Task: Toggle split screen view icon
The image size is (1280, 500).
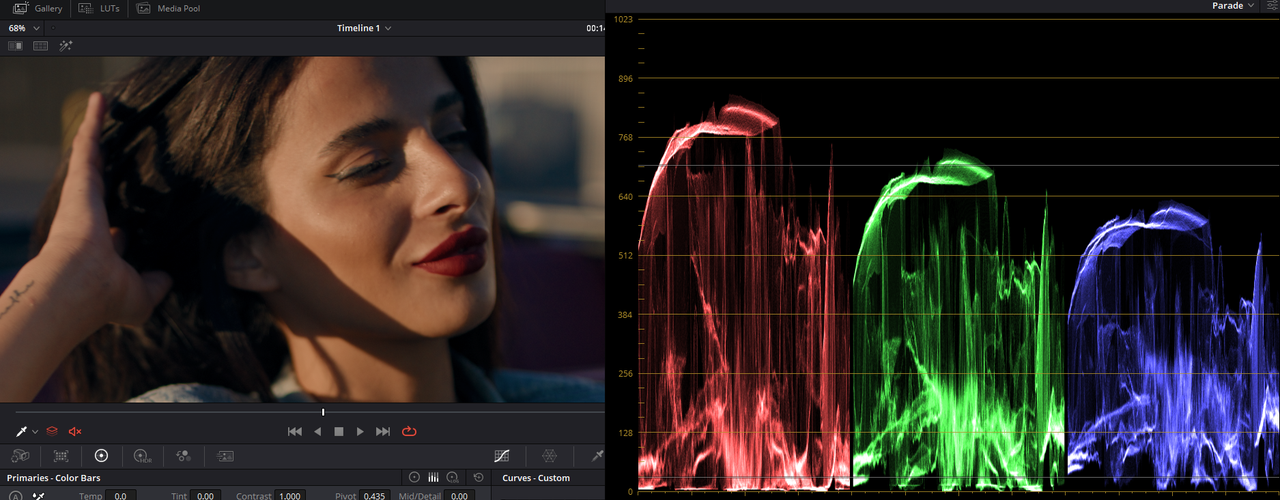Action: pos(41,46)
